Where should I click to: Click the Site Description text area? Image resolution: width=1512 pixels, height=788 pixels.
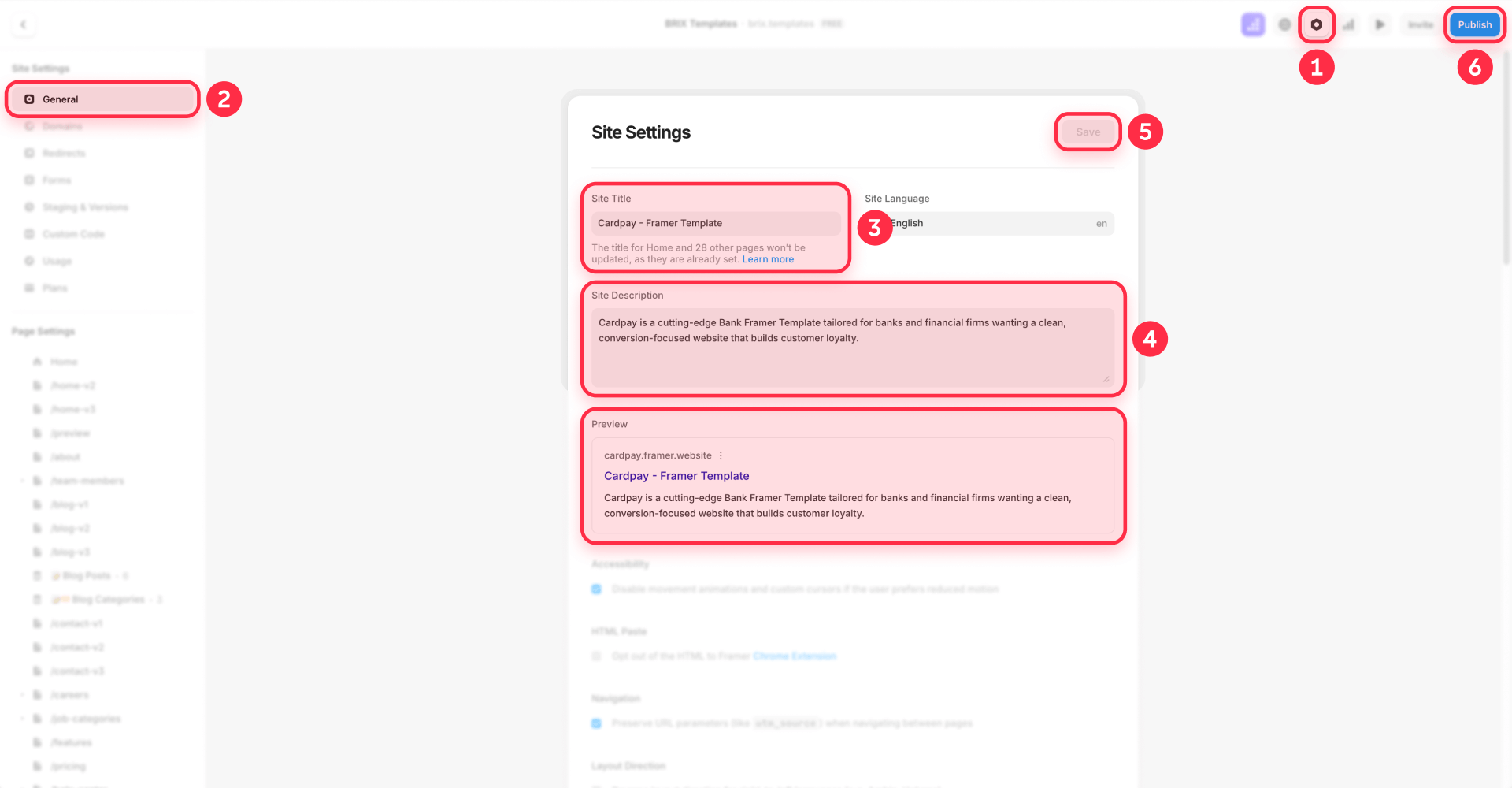tap(853, 348)
